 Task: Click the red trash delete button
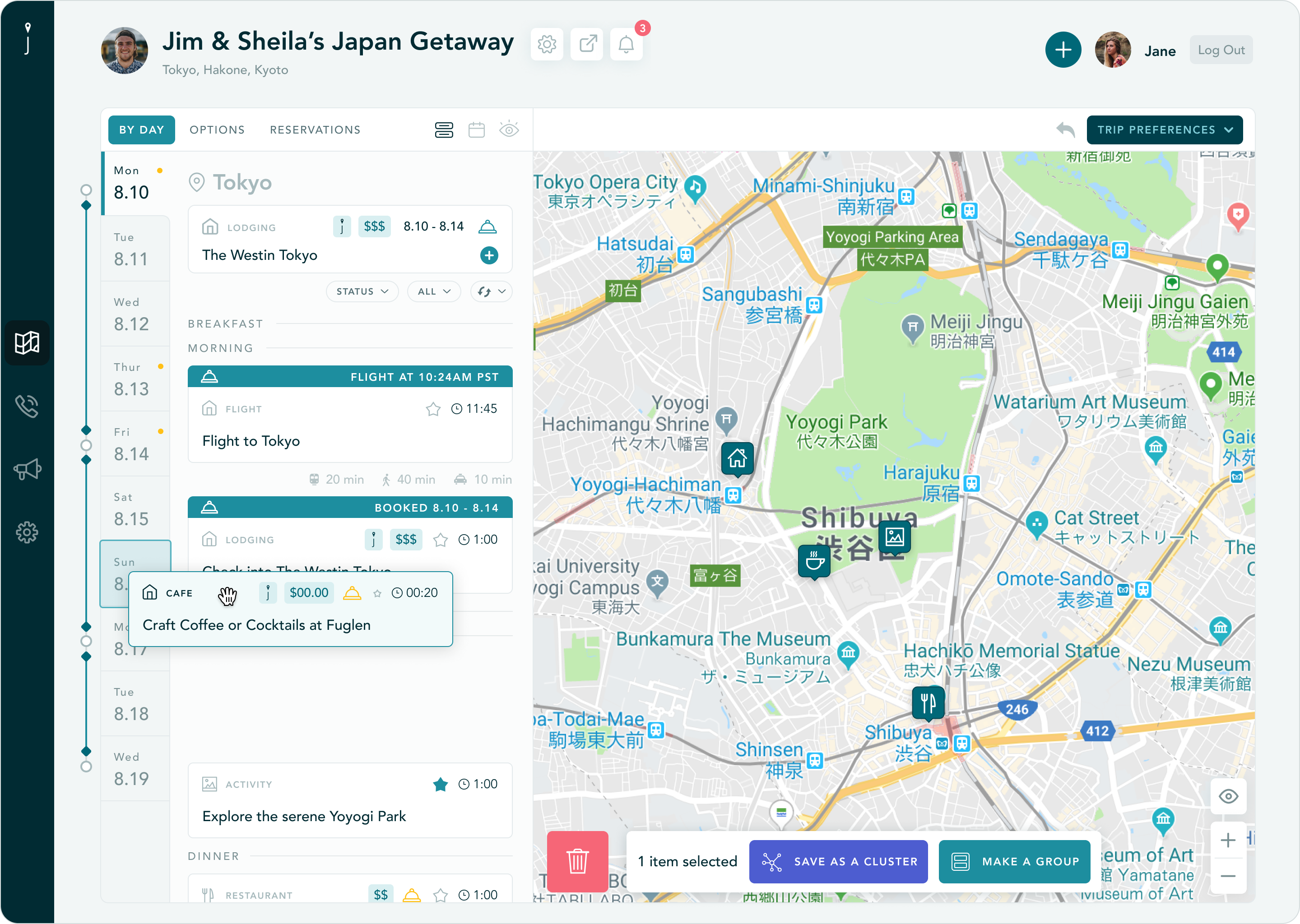click(577, 861)
